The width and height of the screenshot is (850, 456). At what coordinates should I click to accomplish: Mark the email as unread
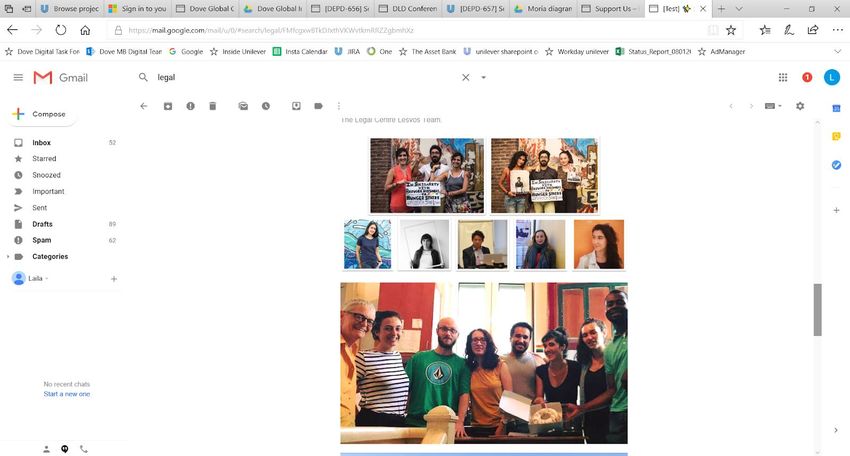click(243, 106)
